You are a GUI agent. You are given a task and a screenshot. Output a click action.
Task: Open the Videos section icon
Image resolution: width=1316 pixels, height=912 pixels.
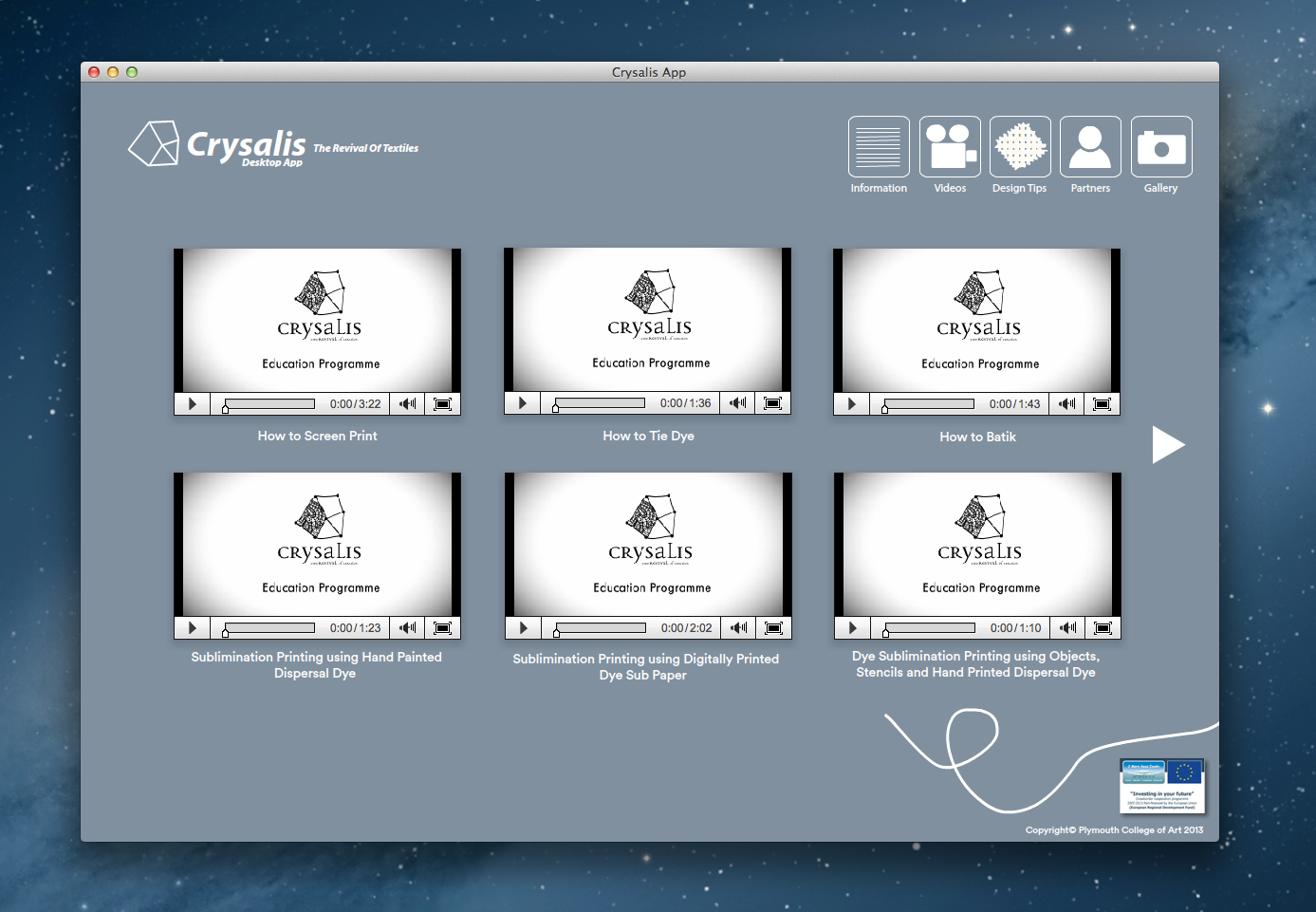pos(950,146)
